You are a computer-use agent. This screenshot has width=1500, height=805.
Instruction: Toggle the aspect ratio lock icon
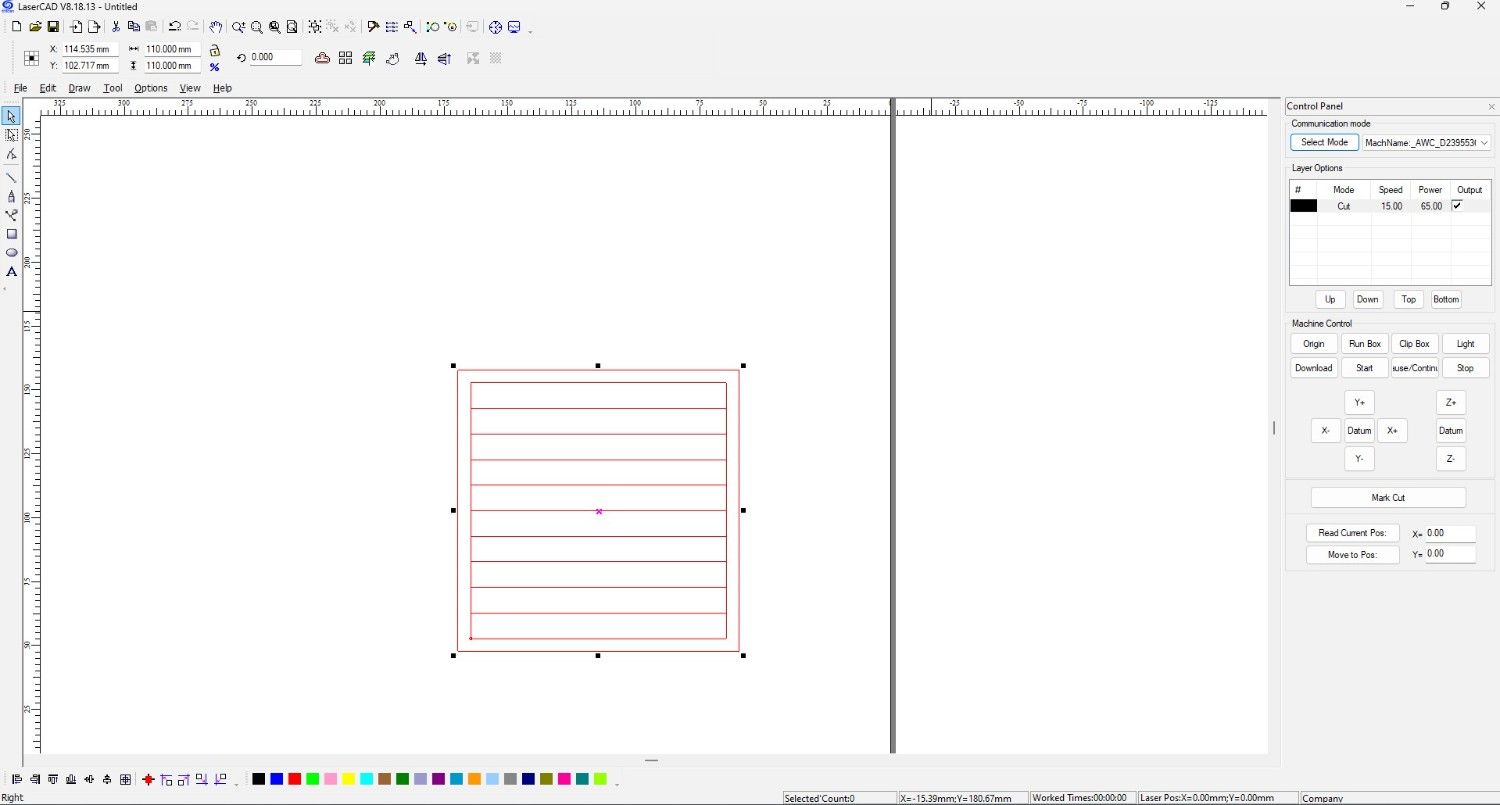(214, 49)
